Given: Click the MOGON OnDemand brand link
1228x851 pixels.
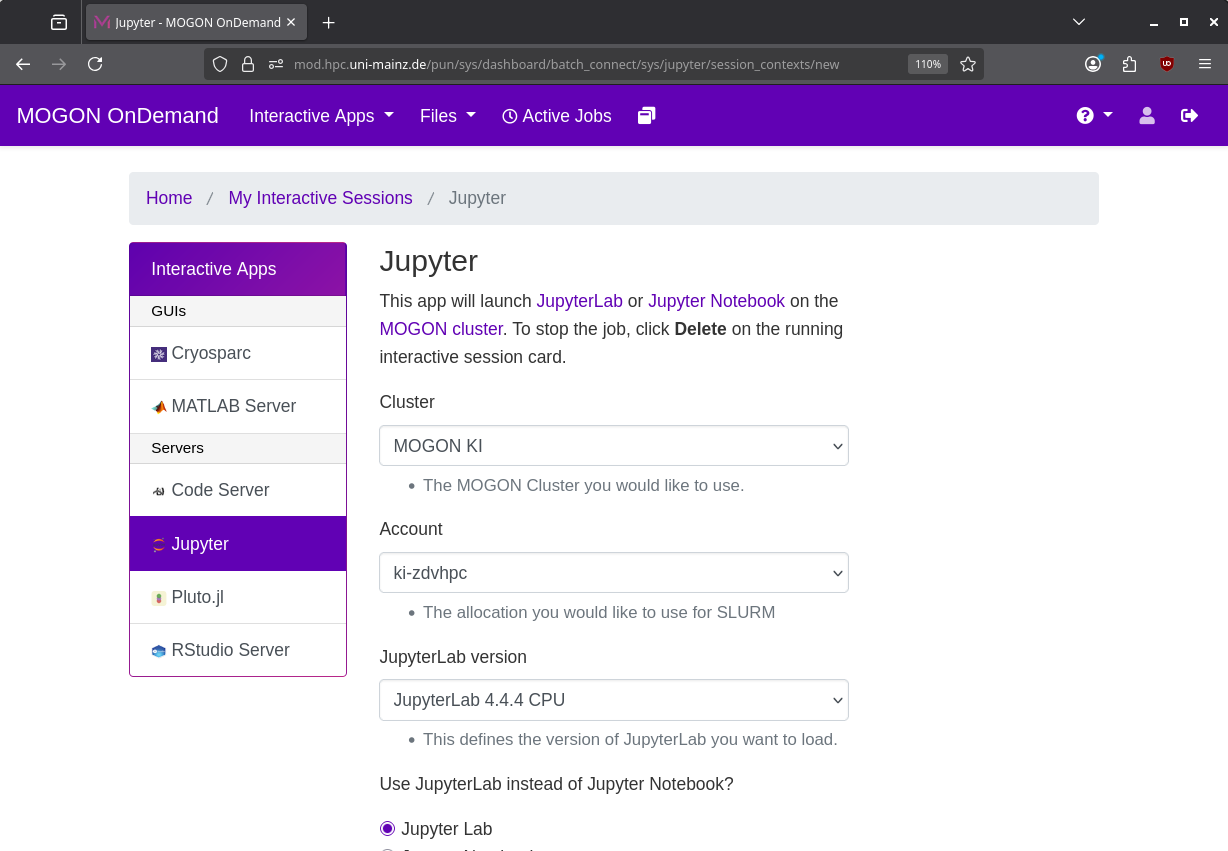Looking at the screenshot, I should coord(117,116).
